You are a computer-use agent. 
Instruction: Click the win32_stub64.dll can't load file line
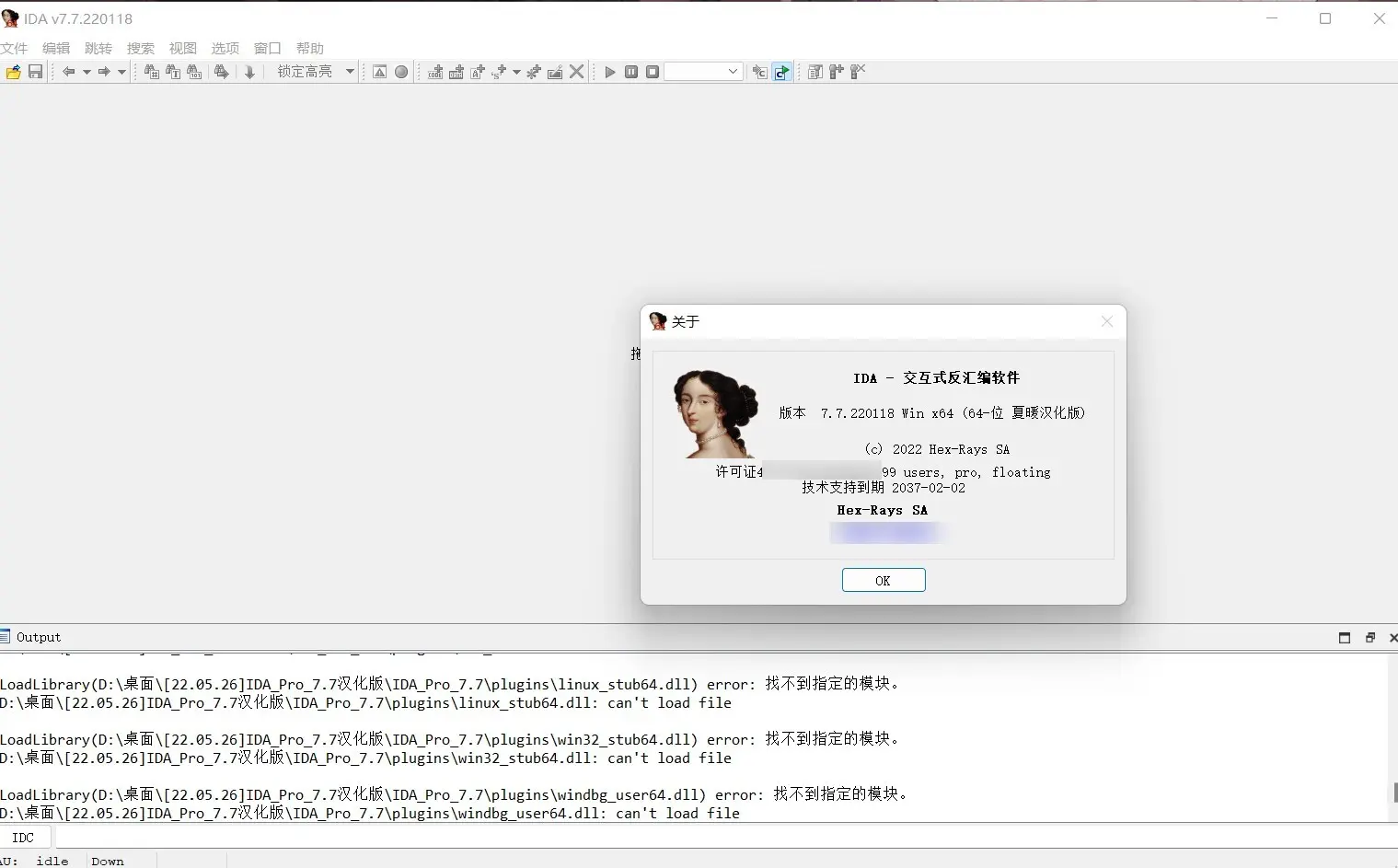[365, 758]
